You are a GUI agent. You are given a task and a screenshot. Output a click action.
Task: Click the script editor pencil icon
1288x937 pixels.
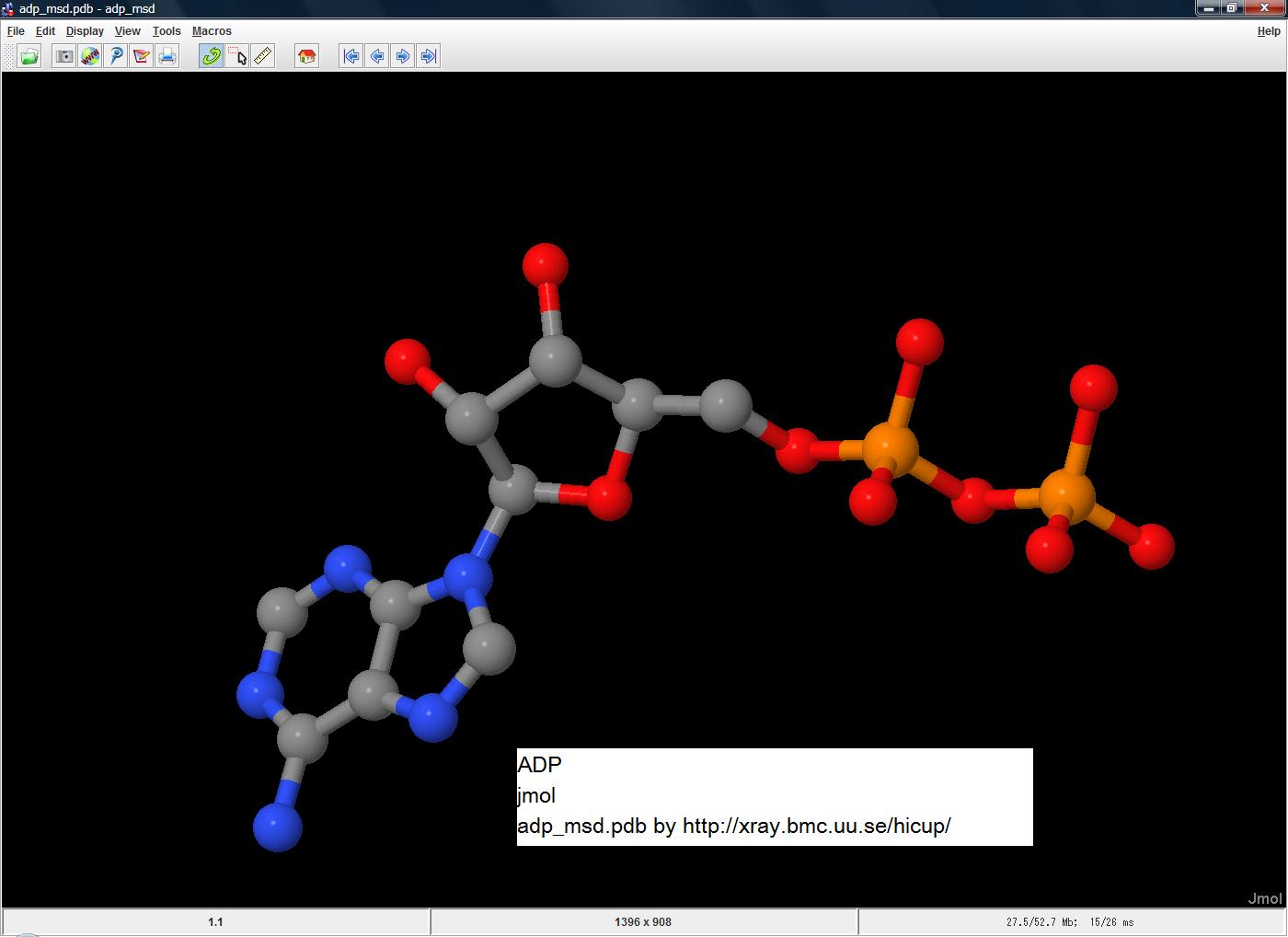[141, 56]
